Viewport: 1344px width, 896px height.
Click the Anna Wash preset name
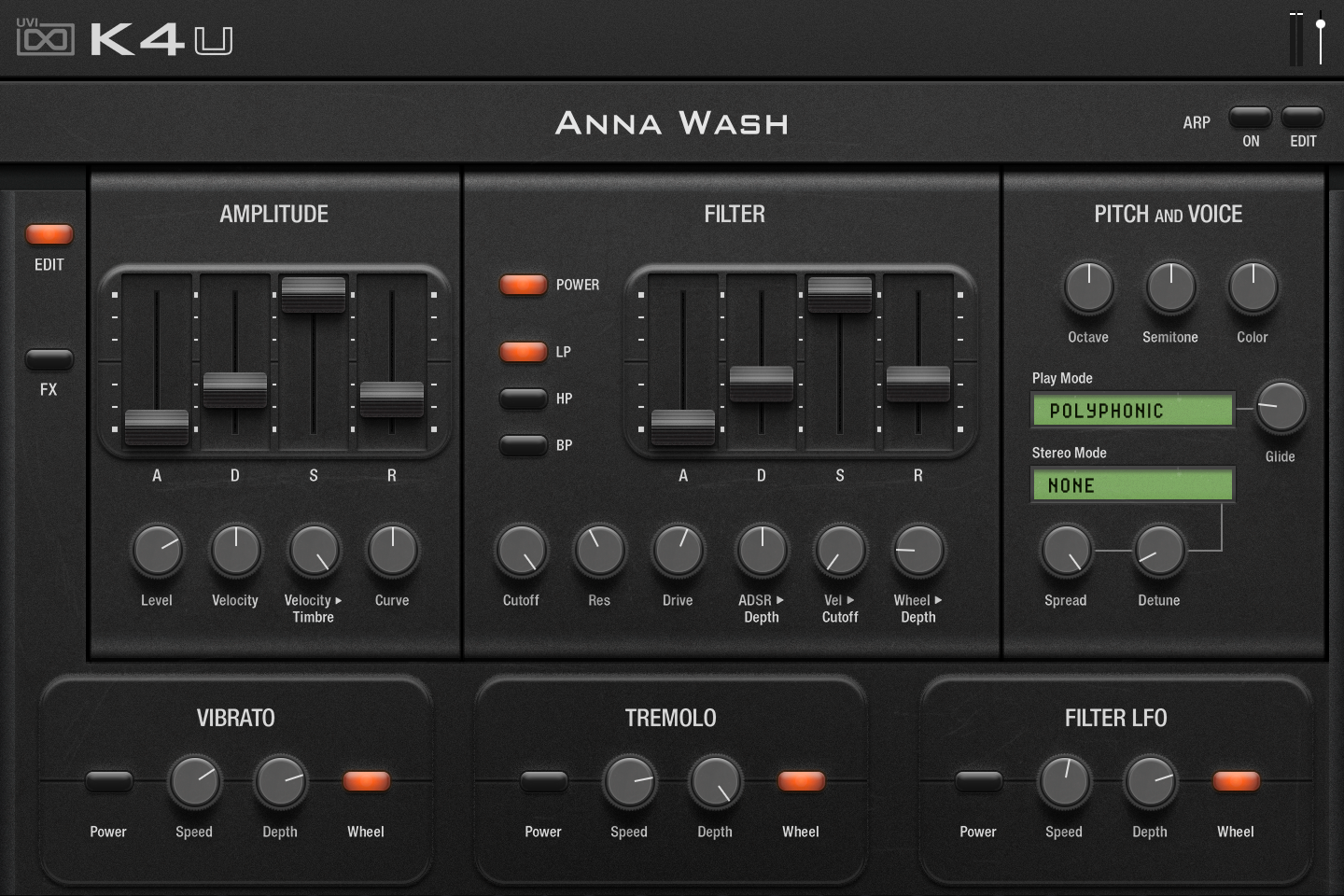point(672,123)
